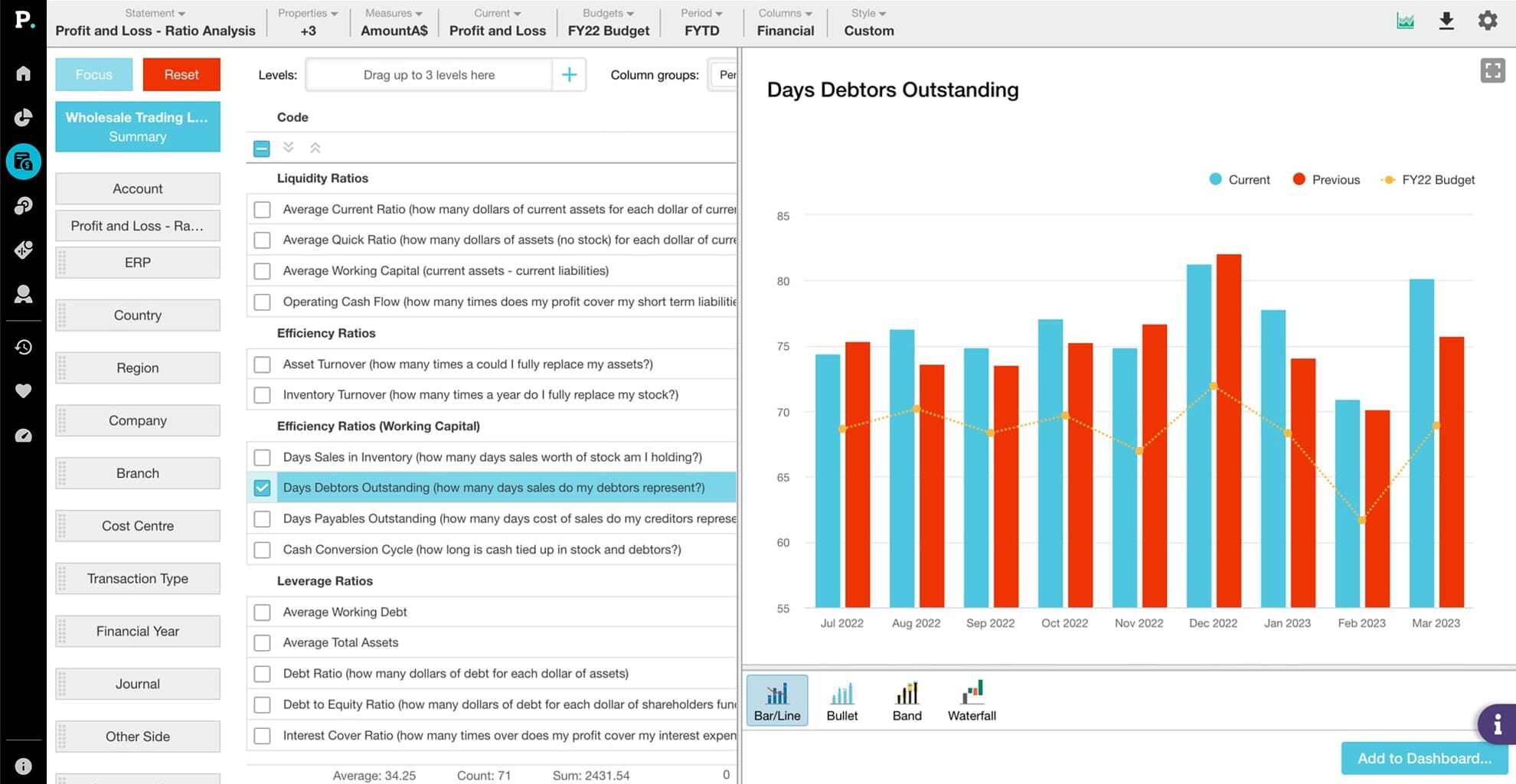
Task: Click the download icon in top bar
Action: pos(1446,21)
